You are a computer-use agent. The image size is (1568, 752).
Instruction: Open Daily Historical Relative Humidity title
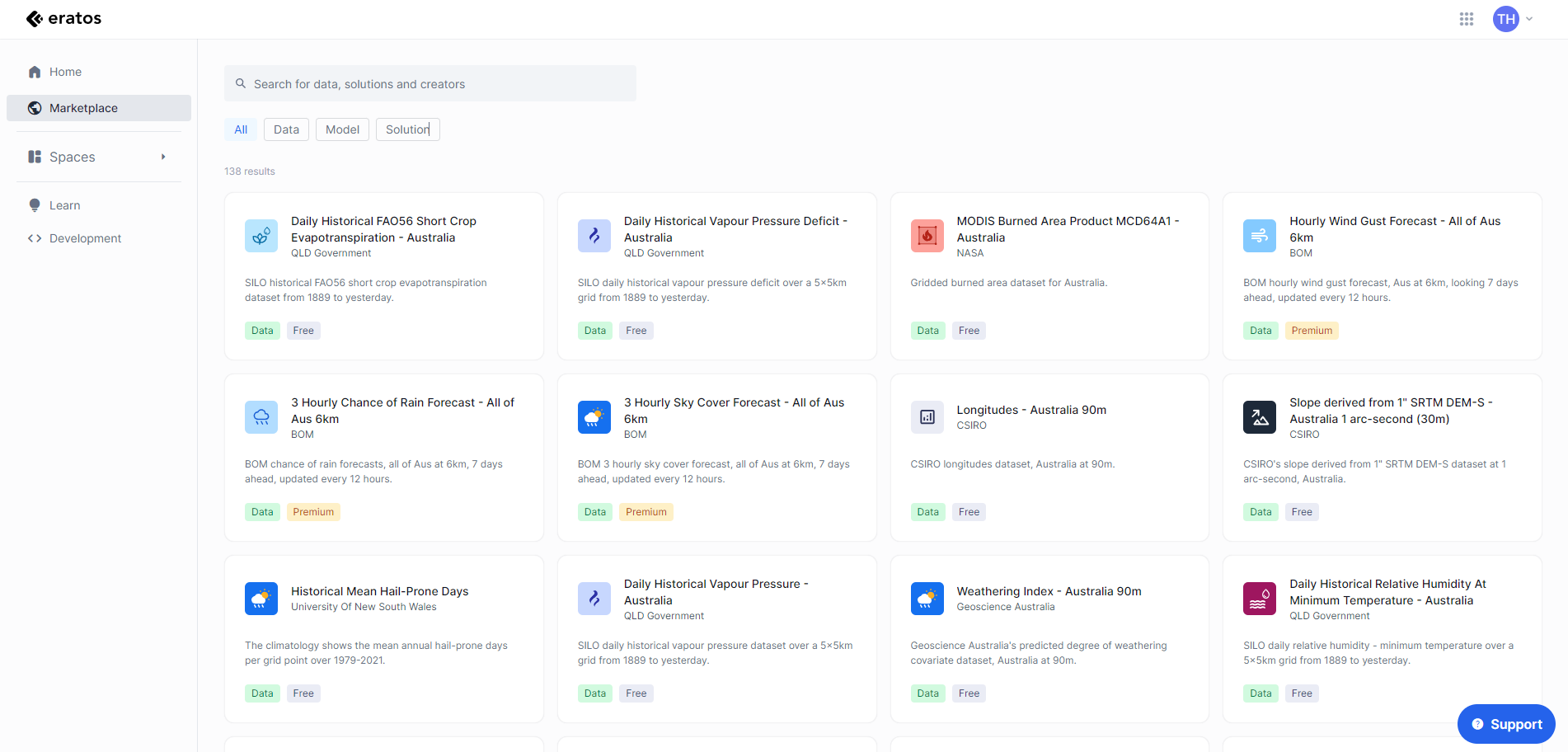tap(1387, 592)
